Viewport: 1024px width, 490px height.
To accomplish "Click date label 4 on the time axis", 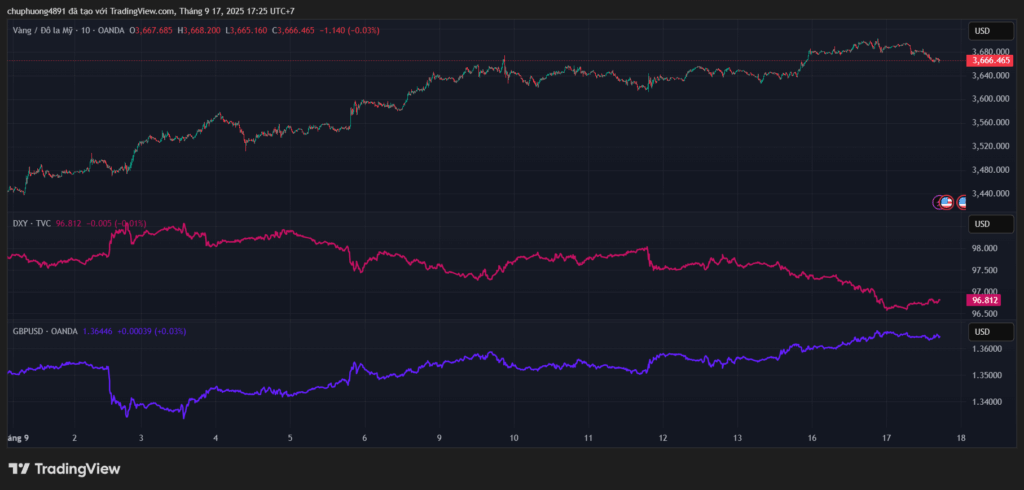I will click(215, 438).
